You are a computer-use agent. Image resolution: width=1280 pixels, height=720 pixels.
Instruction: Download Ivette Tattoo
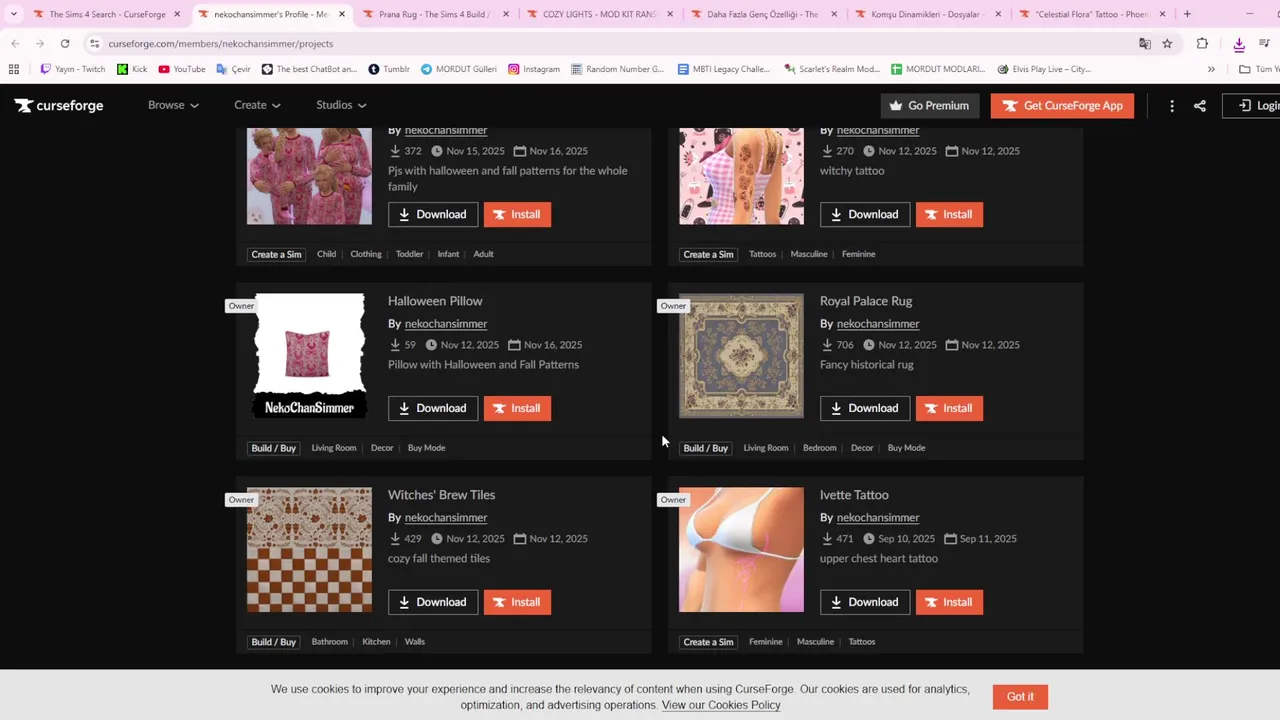(x=865, y=602)
